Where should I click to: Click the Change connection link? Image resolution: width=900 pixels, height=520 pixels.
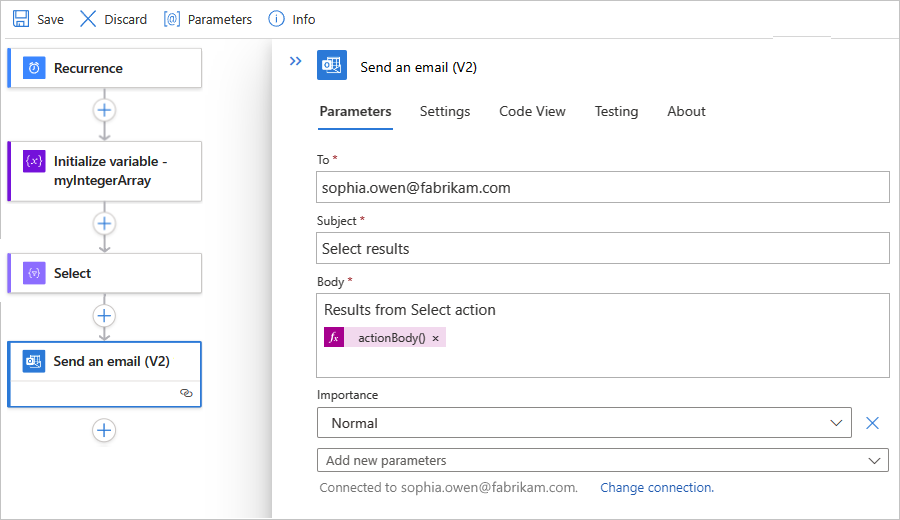click(x=657, y=488)
